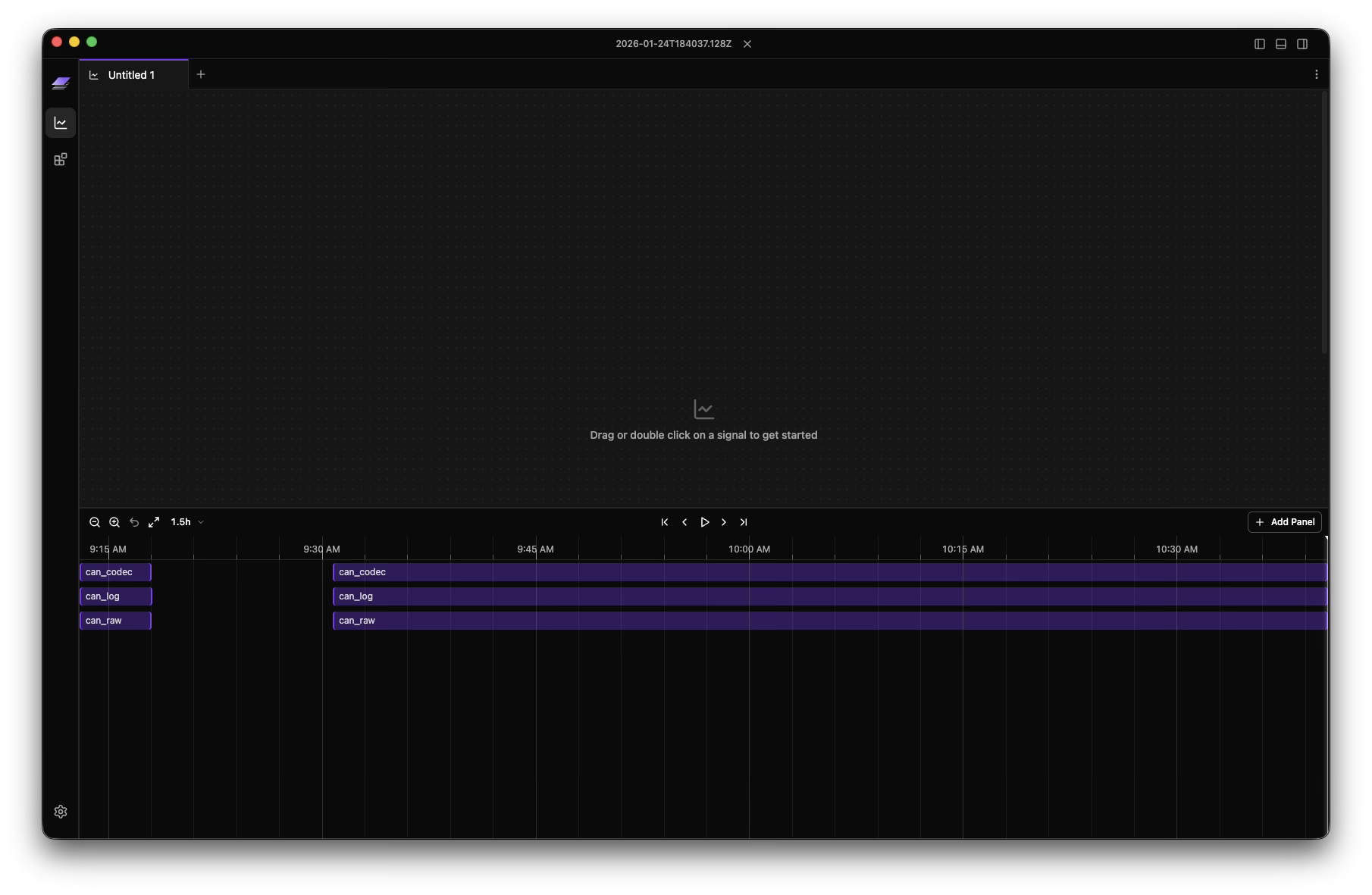Fit the timeline to the full recording

154,522
